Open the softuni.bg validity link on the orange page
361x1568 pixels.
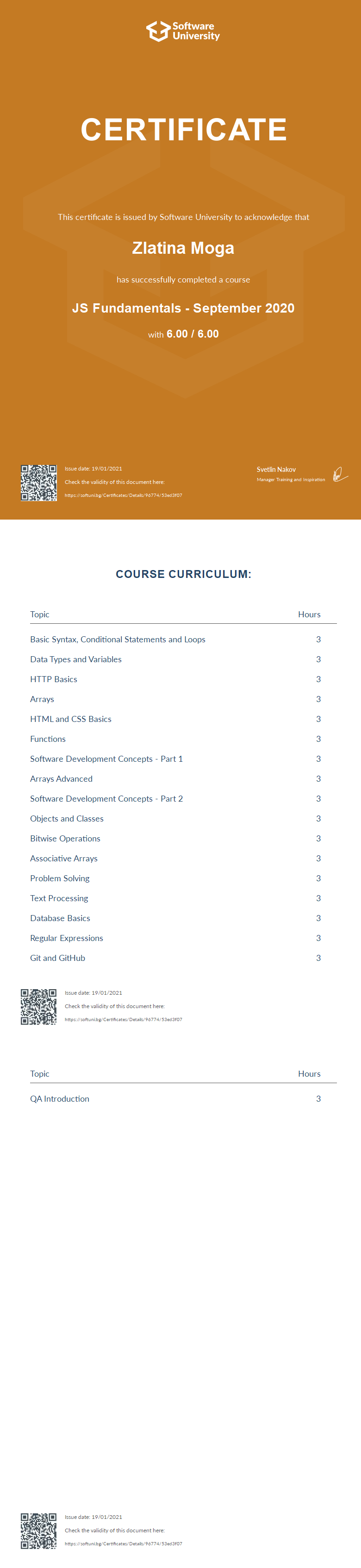[124, 495]
